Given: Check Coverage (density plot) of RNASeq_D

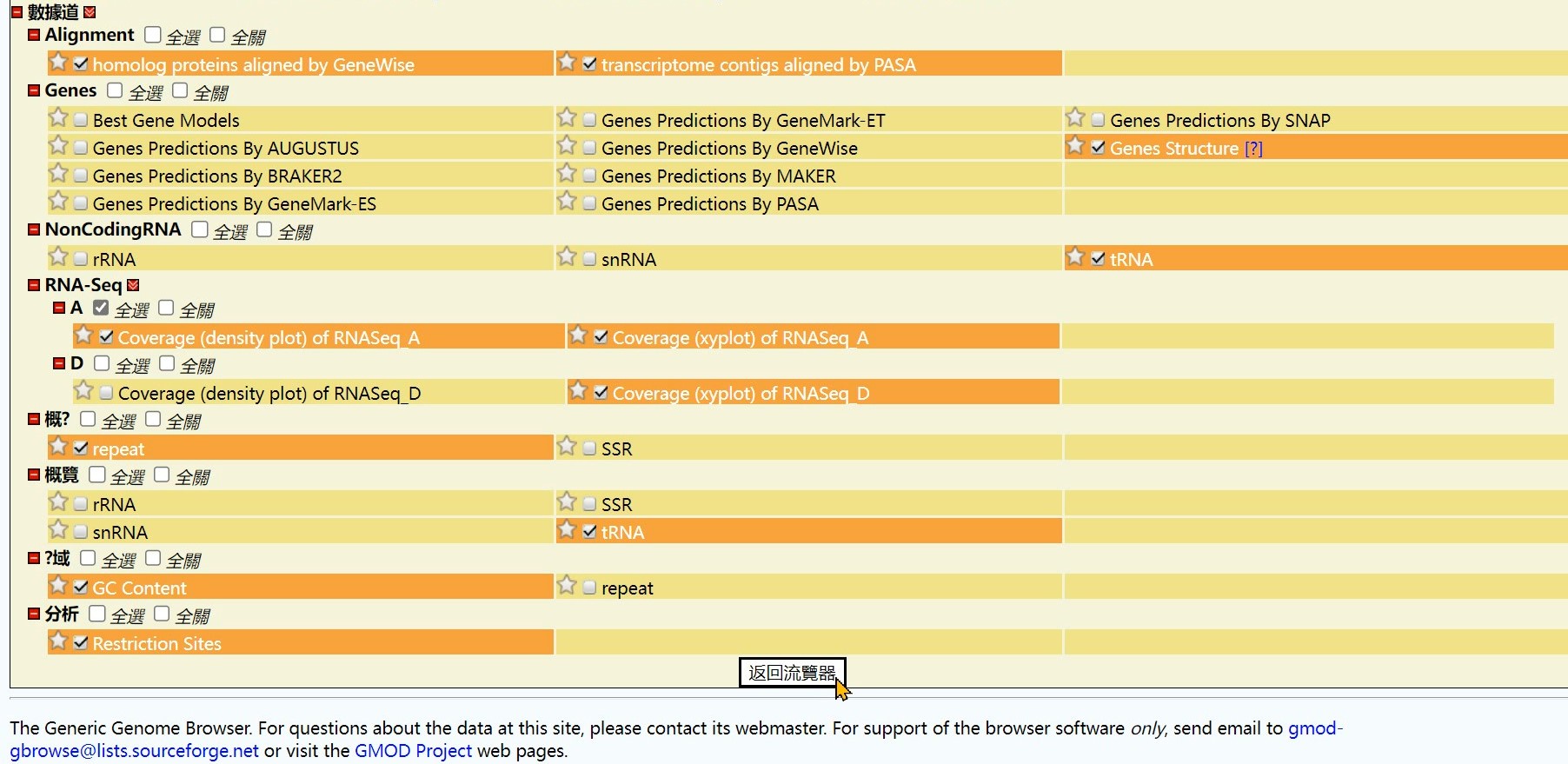Looking at the screenshot, I should tap(106, 394).
